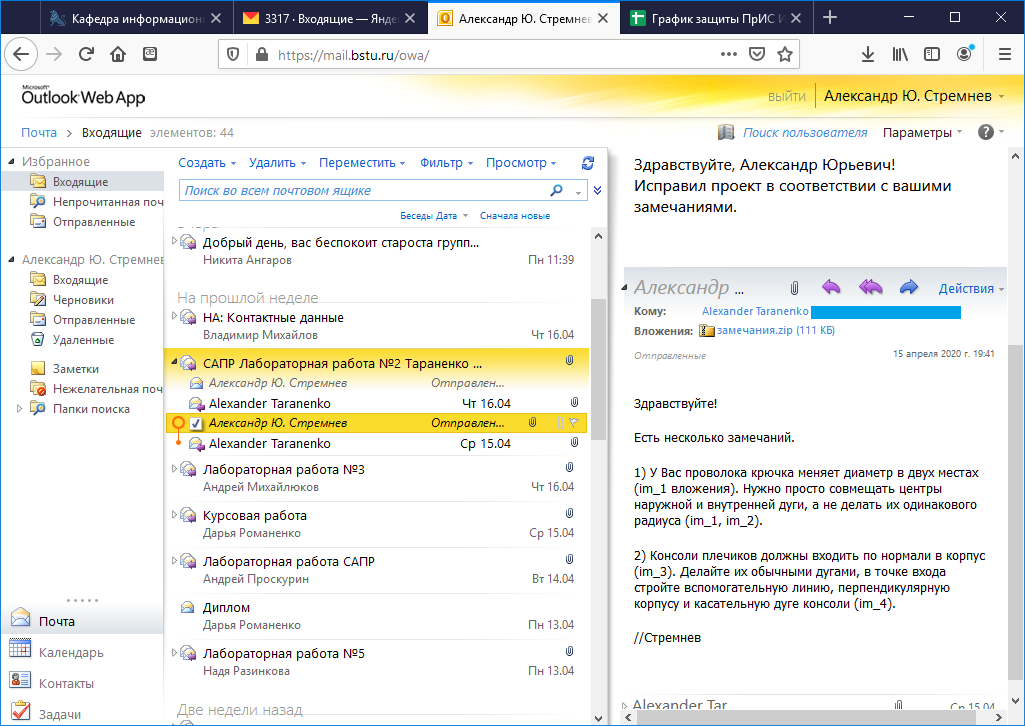The width and height of the screenshot is (1025, 726).
Task: Open the Переместить dropdown
Action: (x=362, y=163)
